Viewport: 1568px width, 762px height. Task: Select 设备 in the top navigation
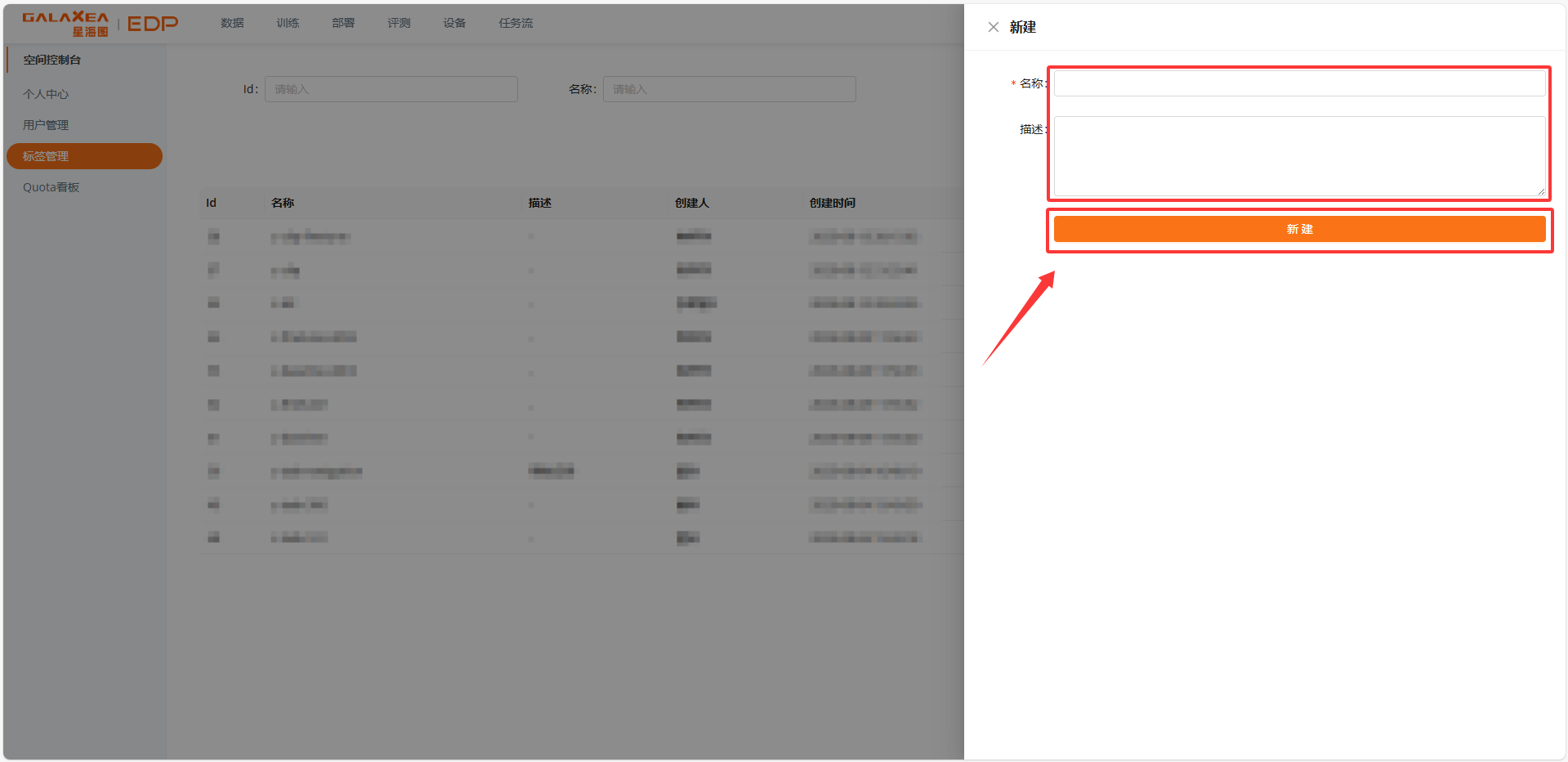pos(454,23)
